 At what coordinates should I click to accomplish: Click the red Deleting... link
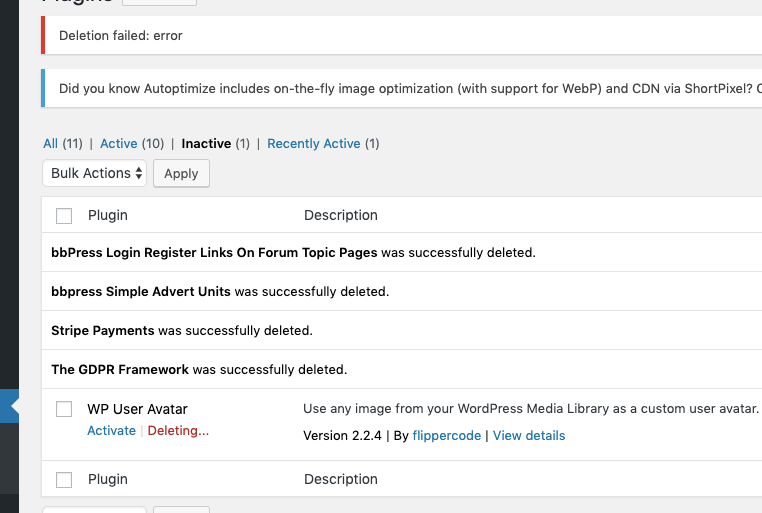178,431
